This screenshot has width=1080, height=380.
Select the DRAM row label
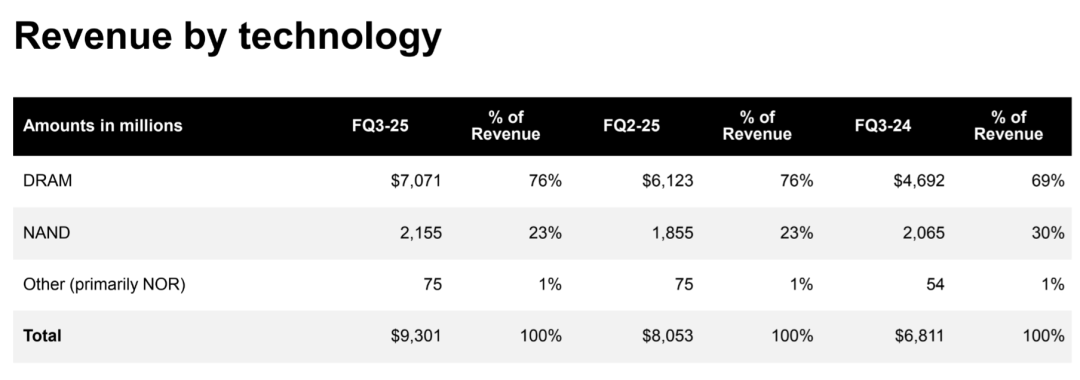(x=48, y=181)
